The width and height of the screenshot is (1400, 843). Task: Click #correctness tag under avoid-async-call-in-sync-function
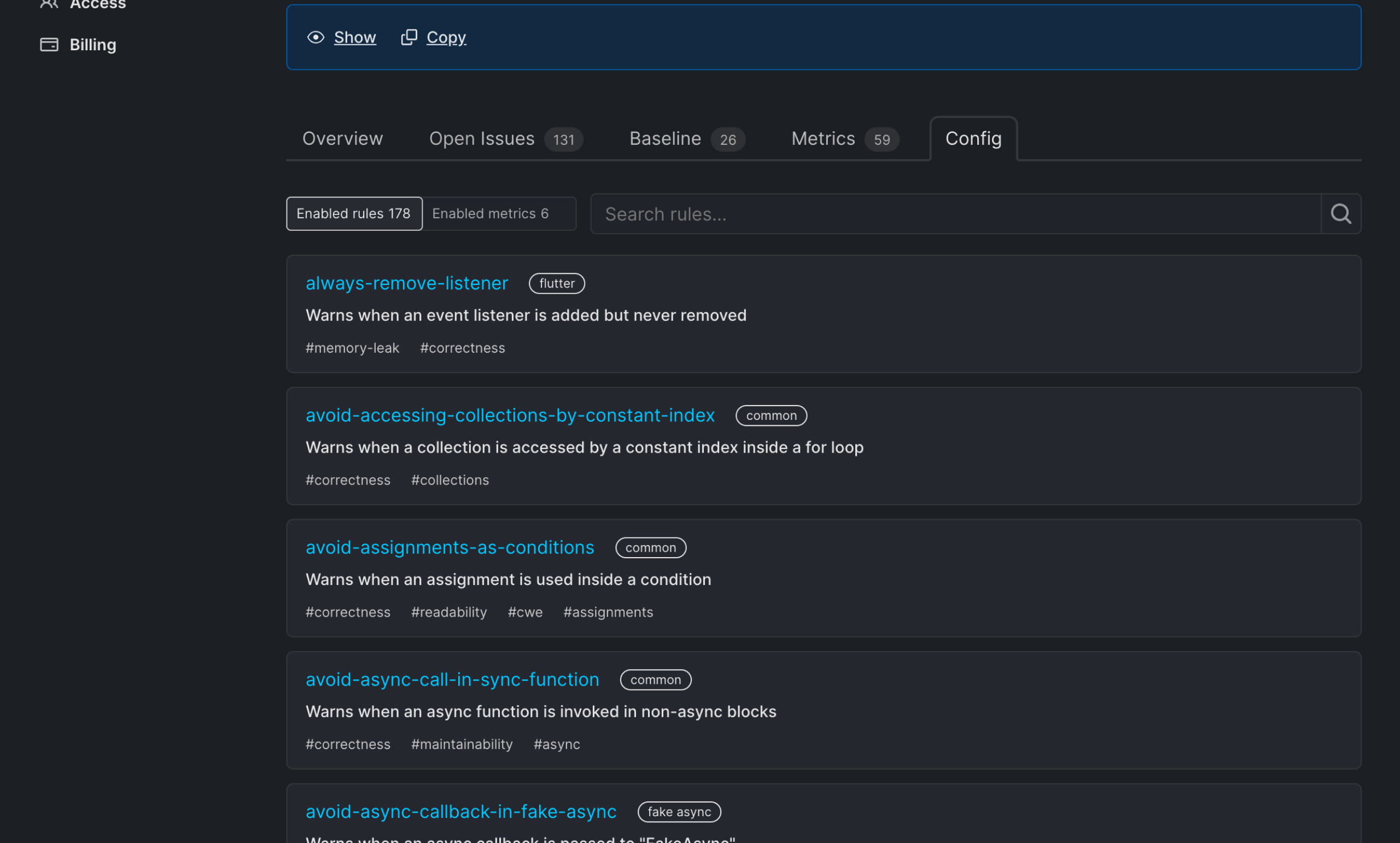(x=348, y=744)
